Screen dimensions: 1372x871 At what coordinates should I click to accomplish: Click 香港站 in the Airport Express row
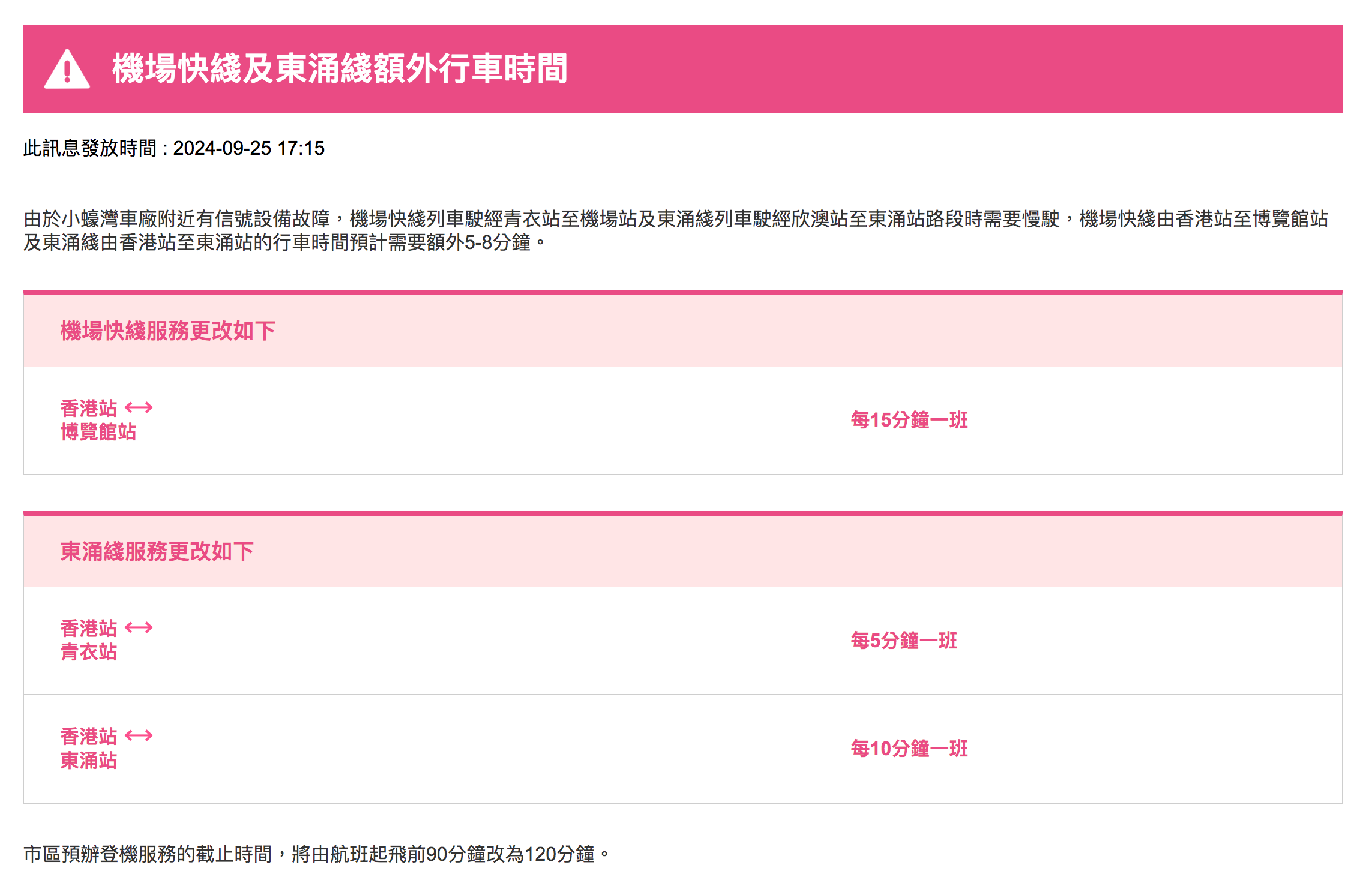89,409
